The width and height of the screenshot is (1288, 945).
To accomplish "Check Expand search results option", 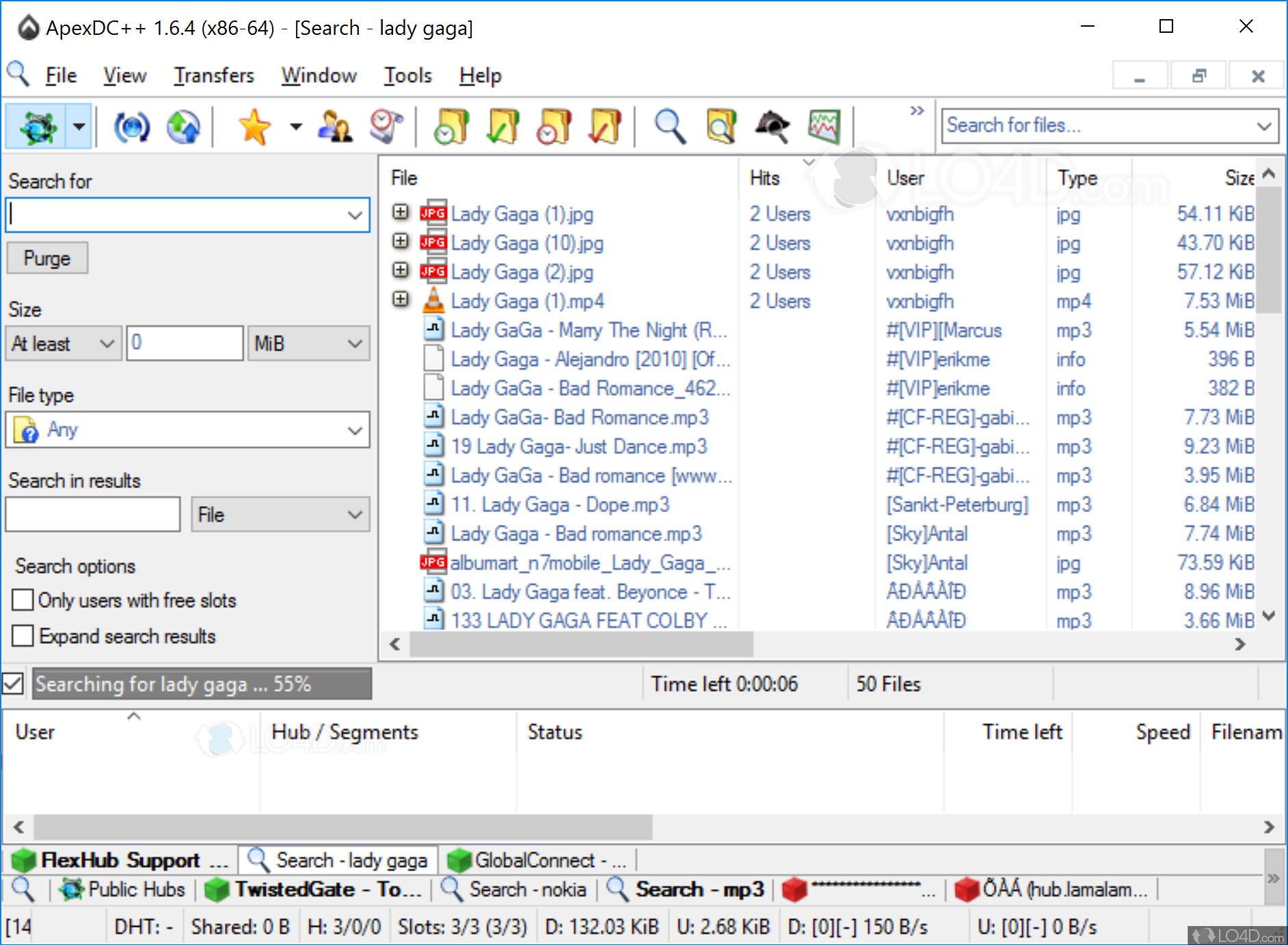I will (x=23, y=636).
